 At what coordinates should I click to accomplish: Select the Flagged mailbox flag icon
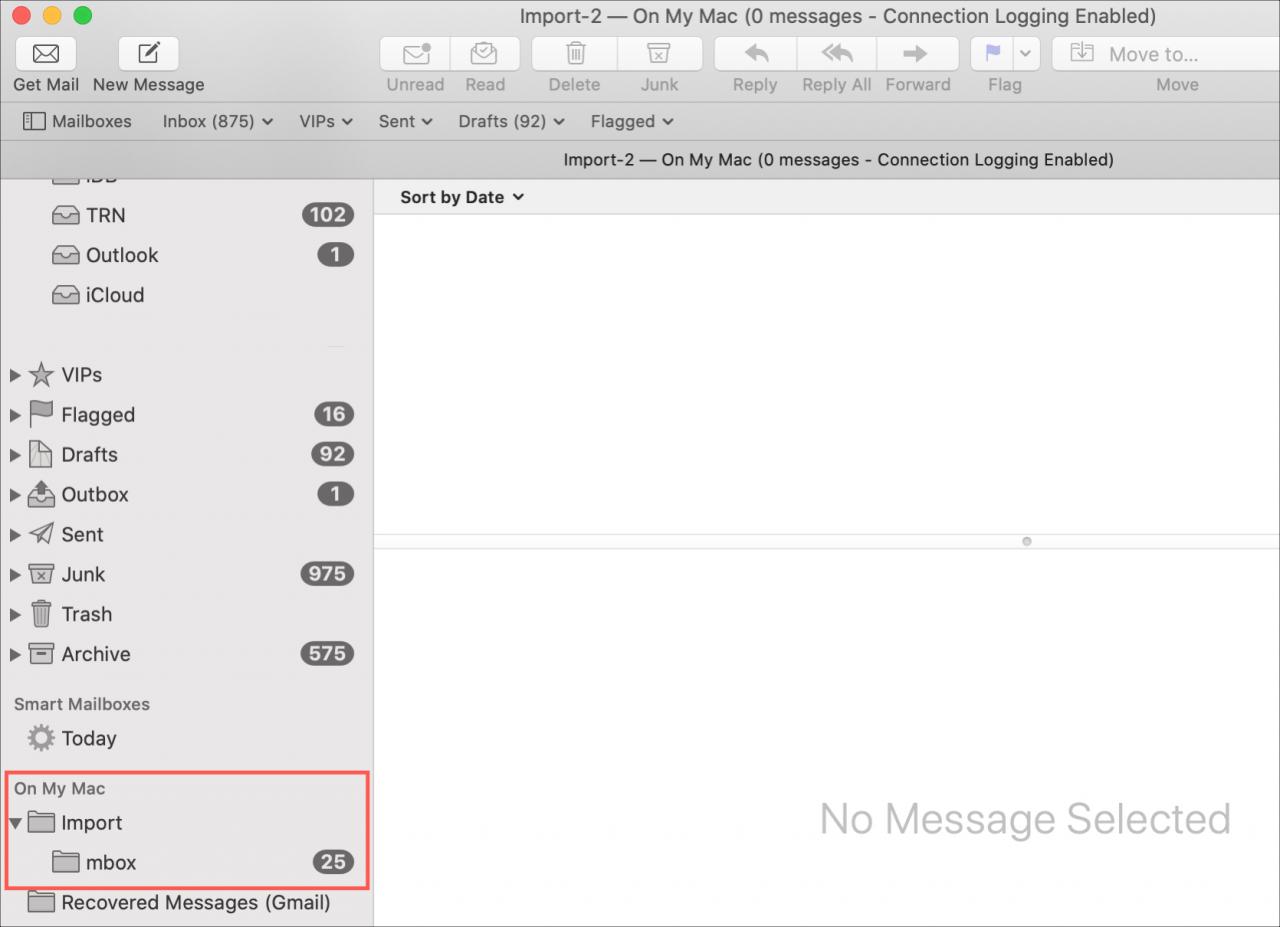41,414
